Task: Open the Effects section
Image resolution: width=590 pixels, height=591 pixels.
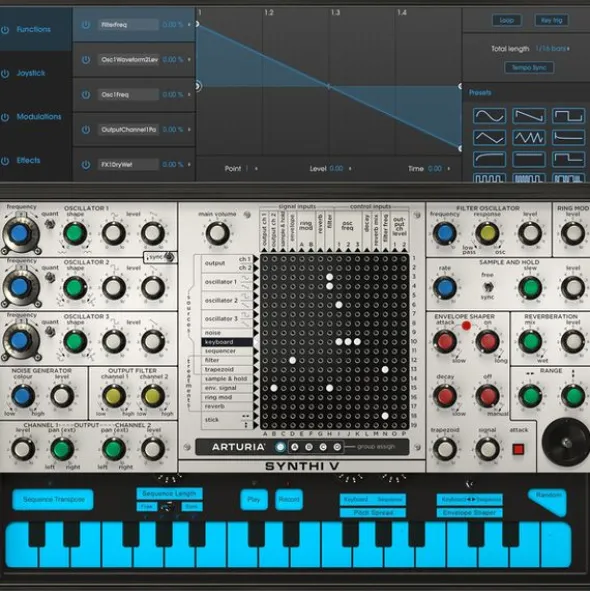Action: [x=28, y=161]
